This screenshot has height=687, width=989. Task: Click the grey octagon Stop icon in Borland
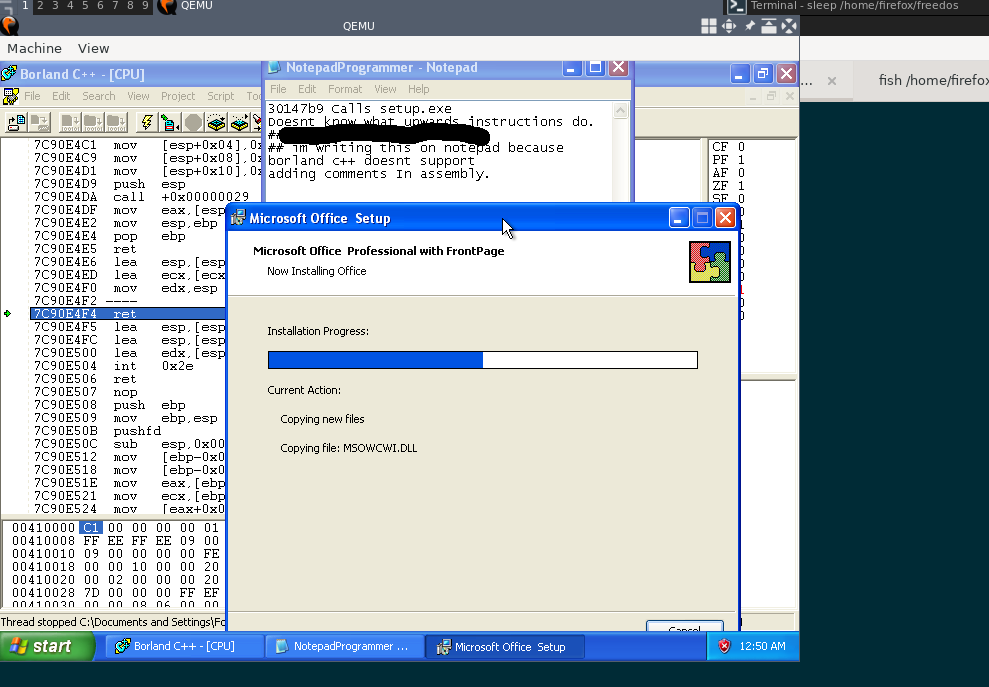(x=193, y=122)
